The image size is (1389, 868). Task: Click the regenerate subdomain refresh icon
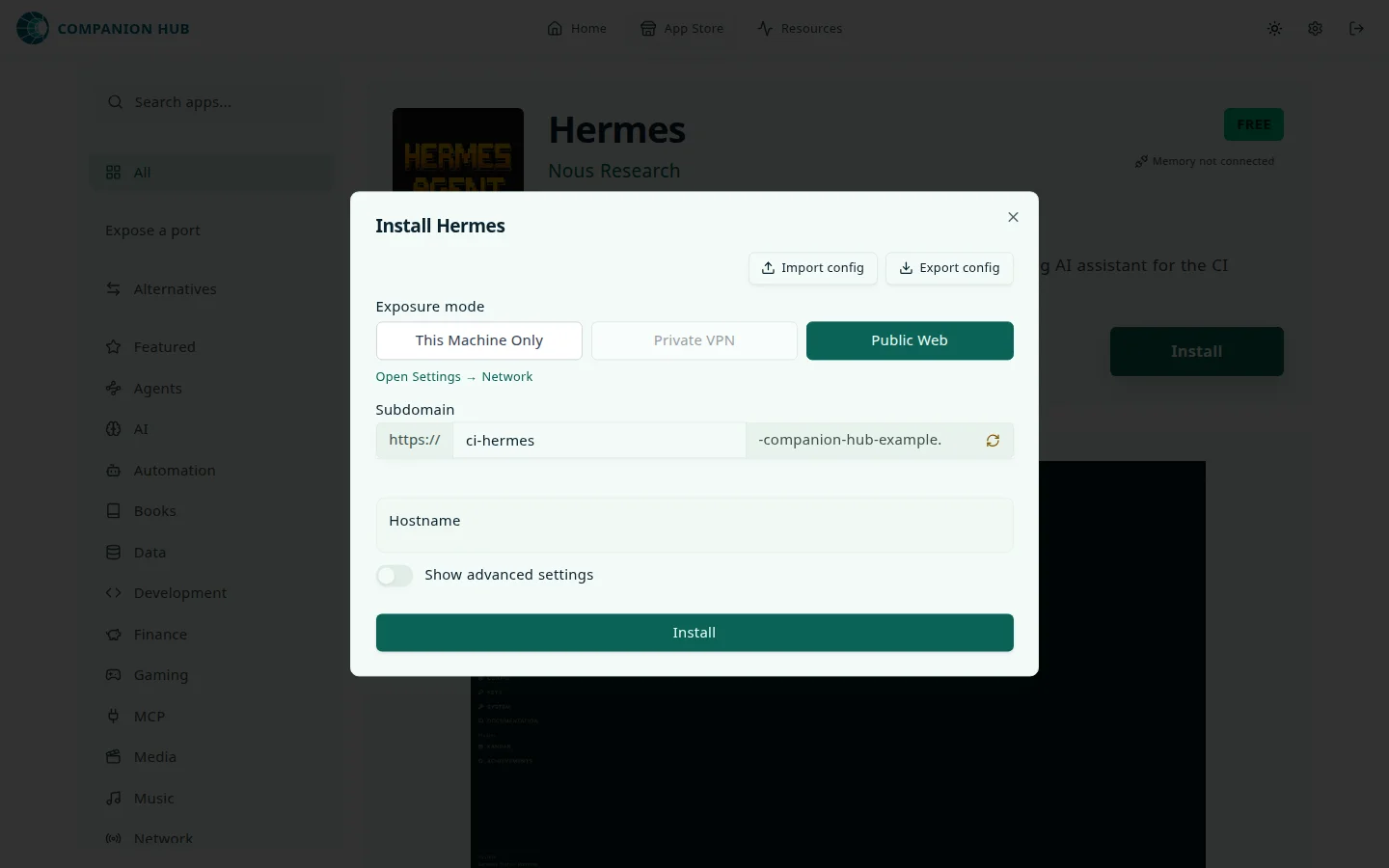click(993, 441)
